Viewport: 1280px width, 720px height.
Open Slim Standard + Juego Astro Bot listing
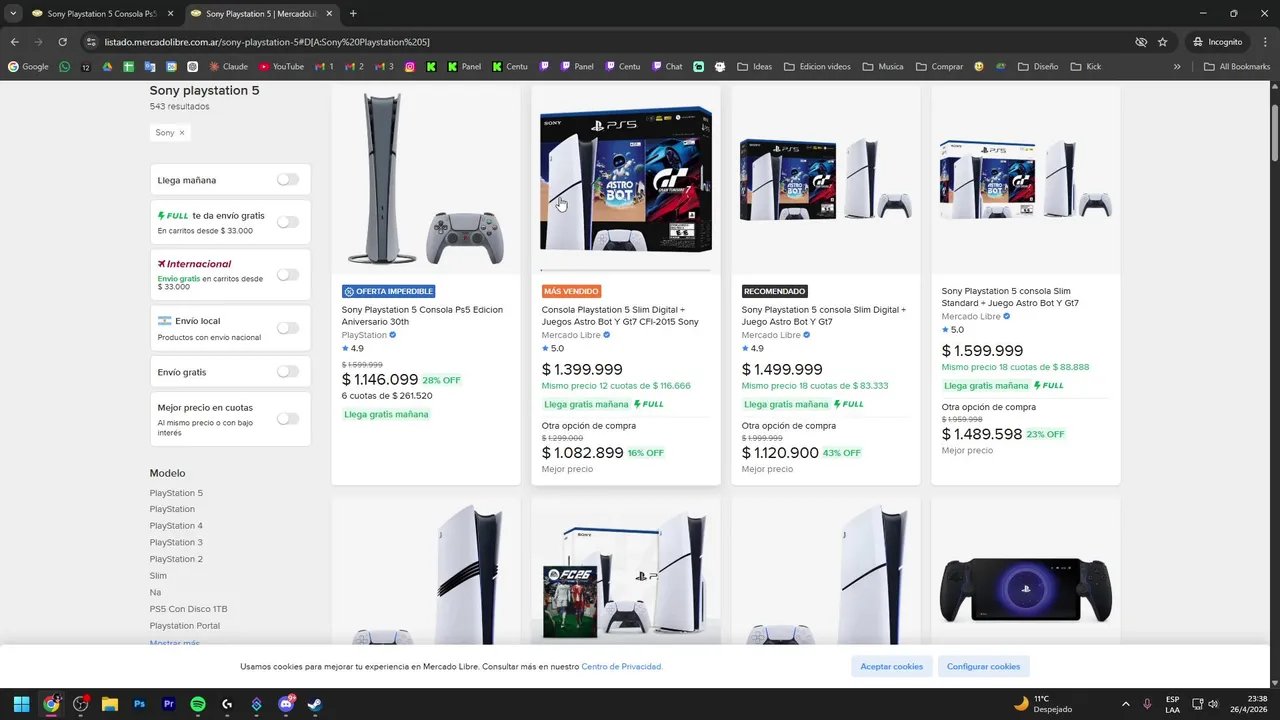coord(1010,297)
